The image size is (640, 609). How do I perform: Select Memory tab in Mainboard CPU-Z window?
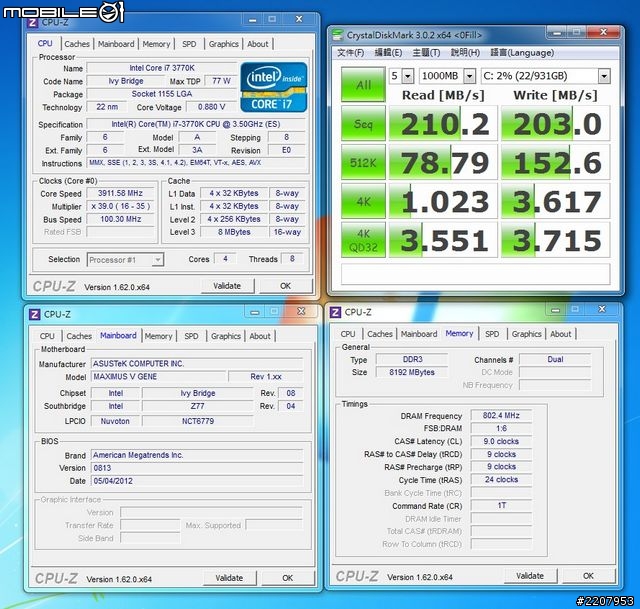tap(158, 336)
